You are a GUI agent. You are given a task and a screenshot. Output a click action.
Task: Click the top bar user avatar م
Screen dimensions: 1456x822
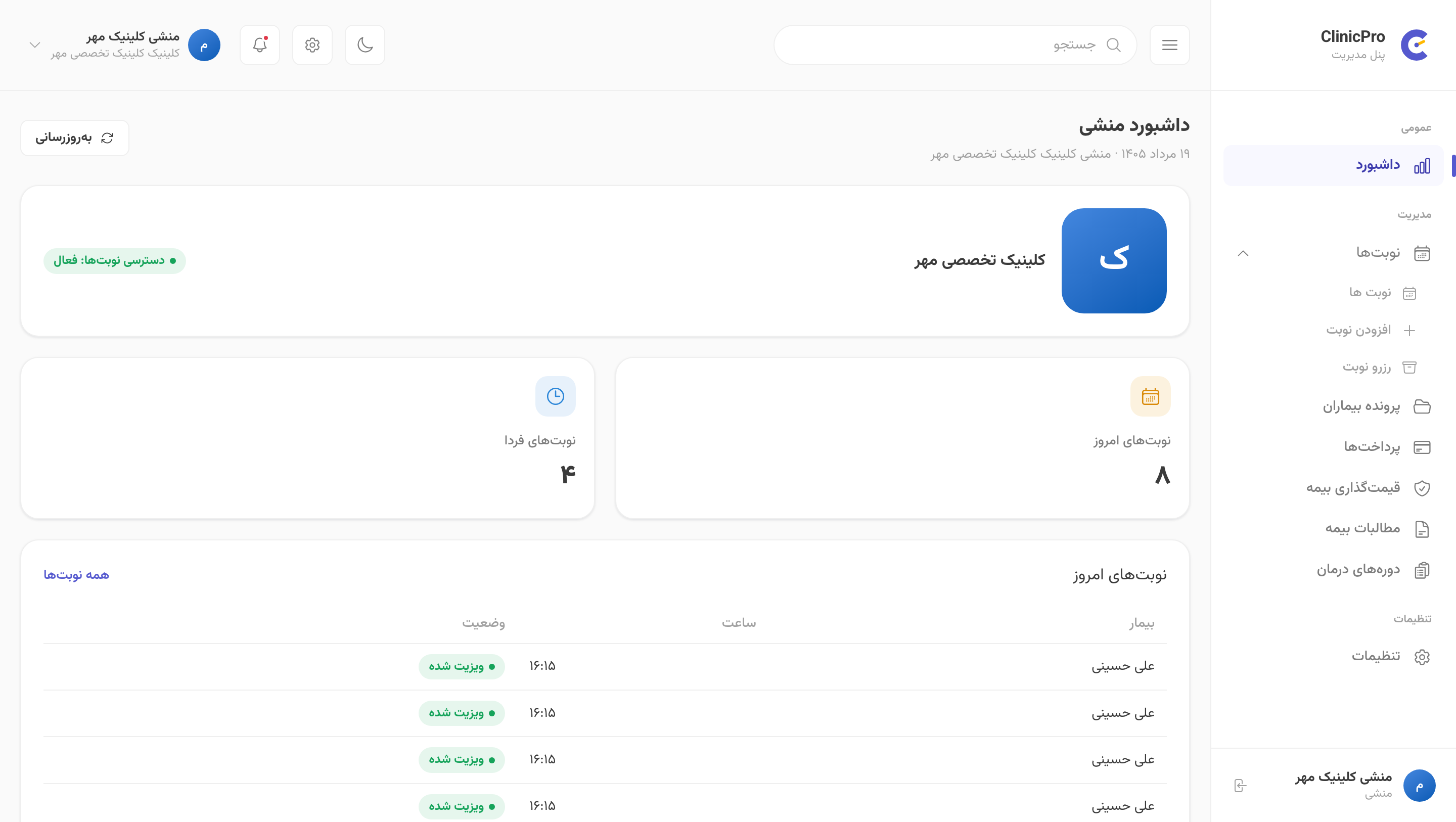click(x=204, y=44)
